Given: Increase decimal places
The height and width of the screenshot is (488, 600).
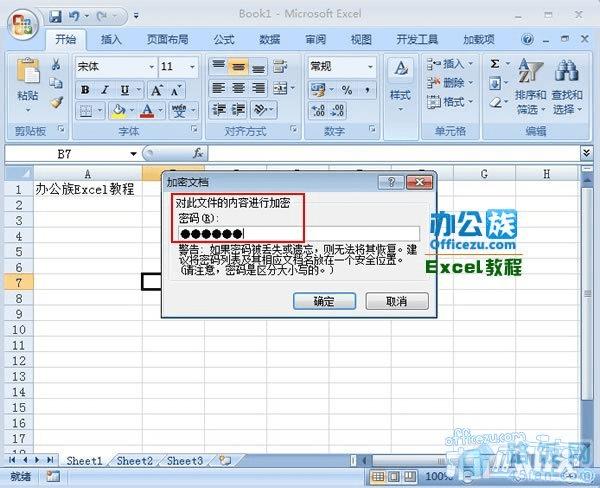Looking at the screenshot, I should click(318, 111).
